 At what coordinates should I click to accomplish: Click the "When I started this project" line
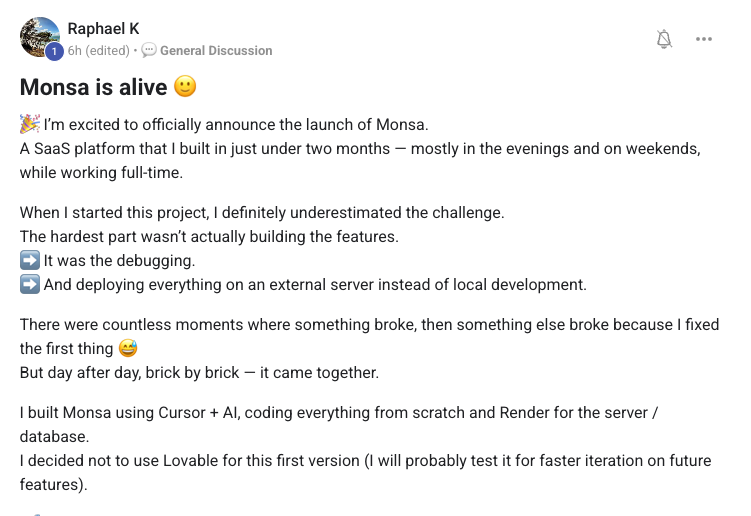(x=262, y=212)
